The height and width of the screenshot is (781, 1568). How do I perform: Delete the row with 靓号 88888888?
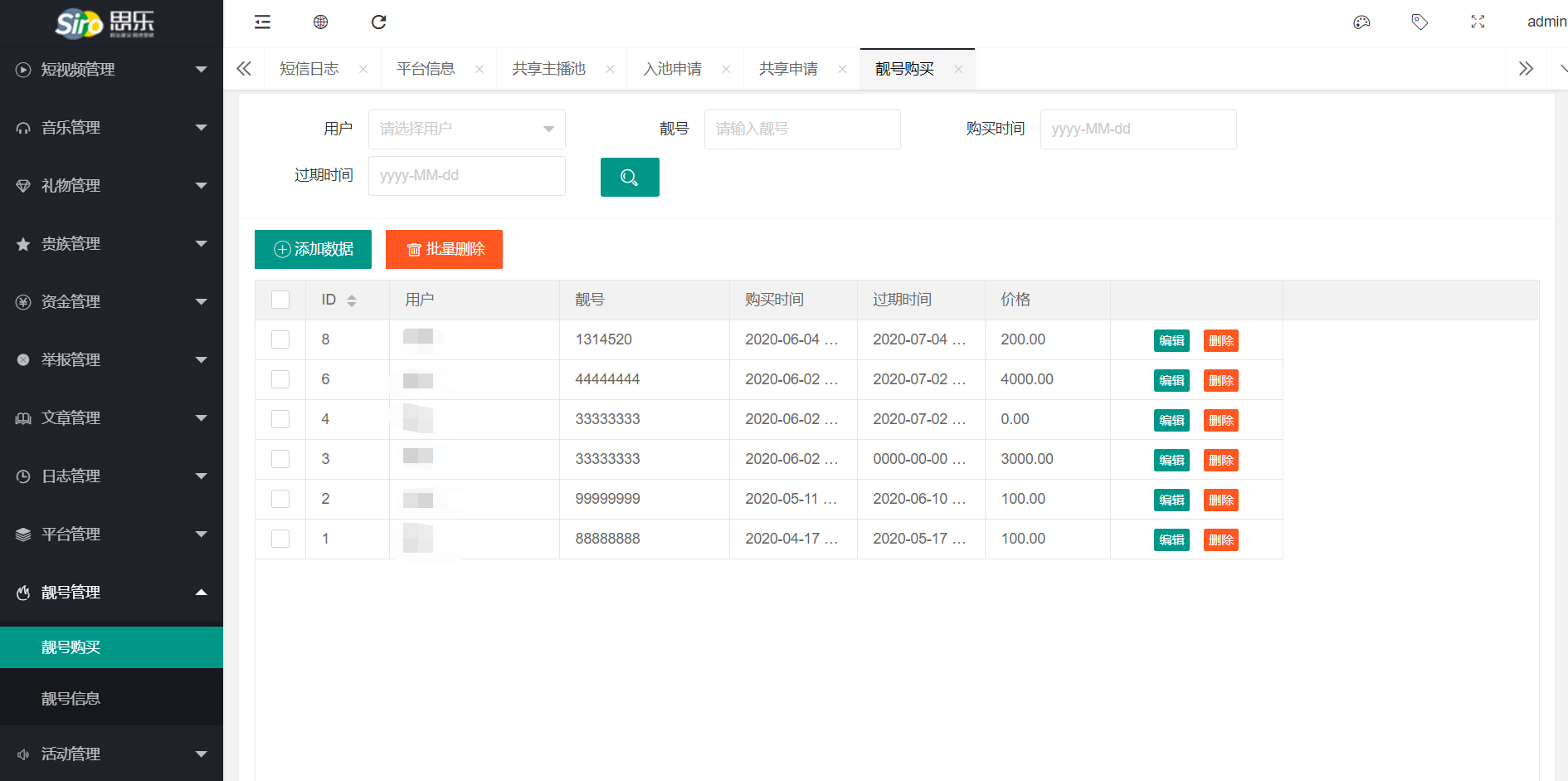point(1221,539)
